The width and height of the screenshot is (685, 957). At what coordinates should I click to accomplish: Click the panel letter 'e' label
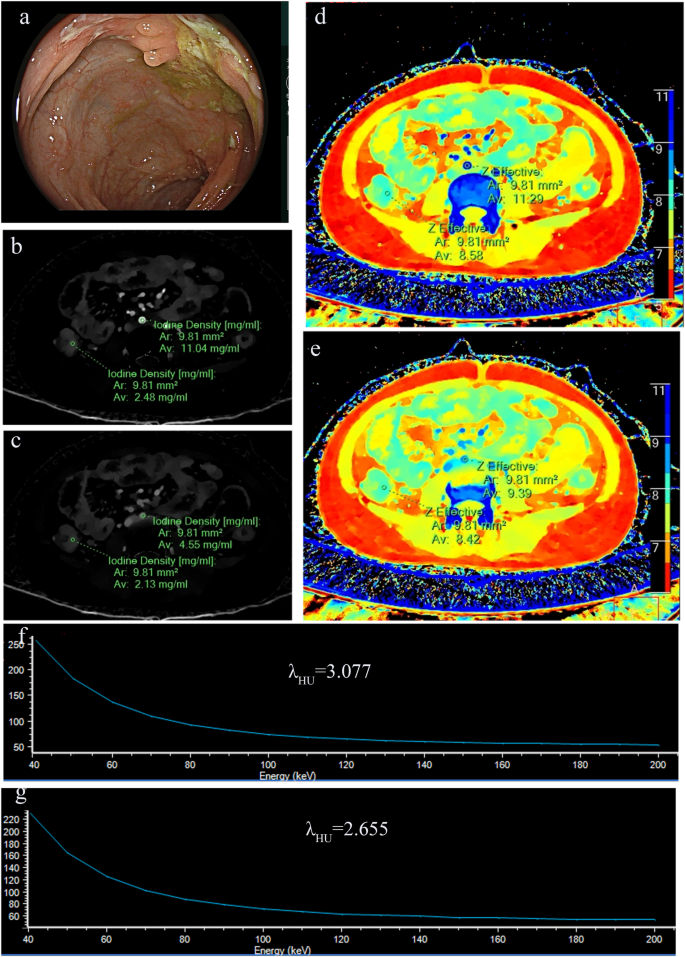[x=317, y=352]
